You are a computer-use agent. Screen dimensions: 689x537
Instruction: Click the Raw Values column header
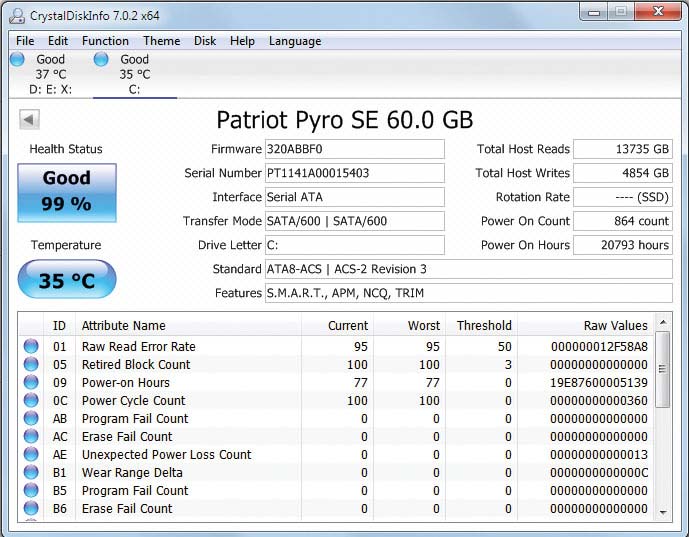click(586, 325)
